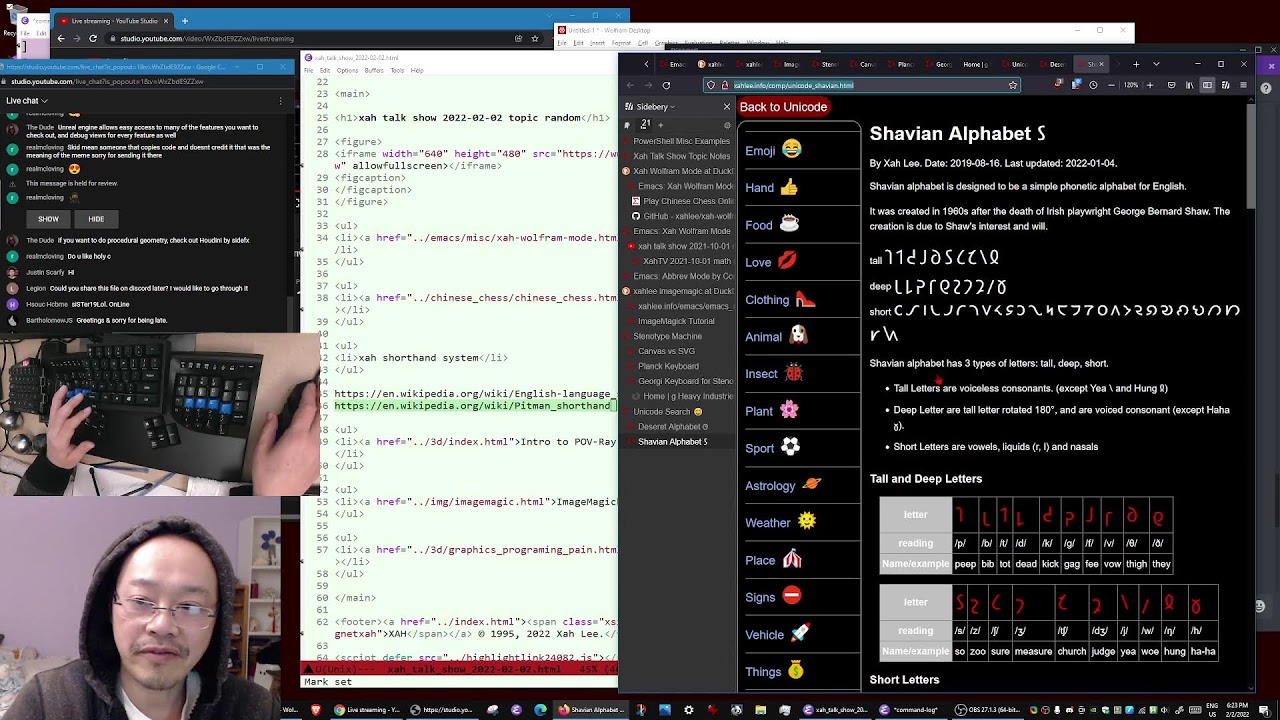
Task: Click the flower emoji icon
Action: 789,411
